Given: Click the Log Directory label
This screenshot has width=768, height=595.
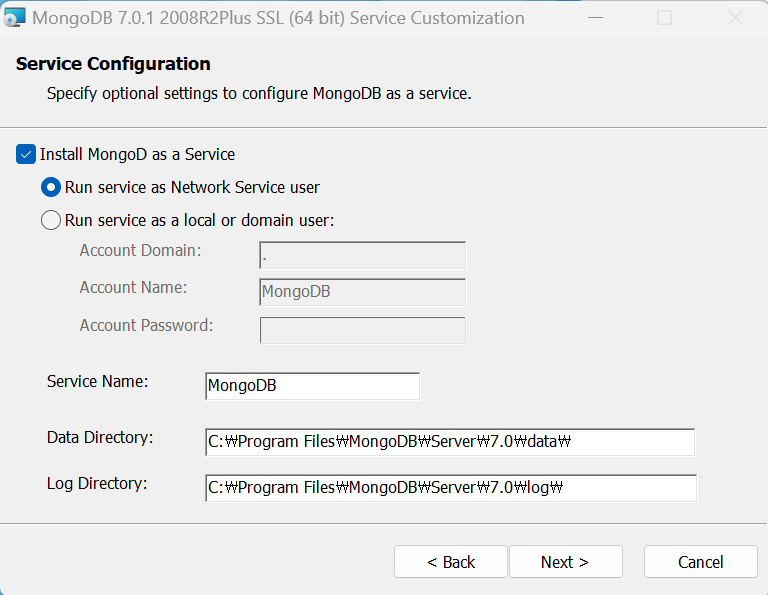Looking at the screenshot, I should point(97,483).
